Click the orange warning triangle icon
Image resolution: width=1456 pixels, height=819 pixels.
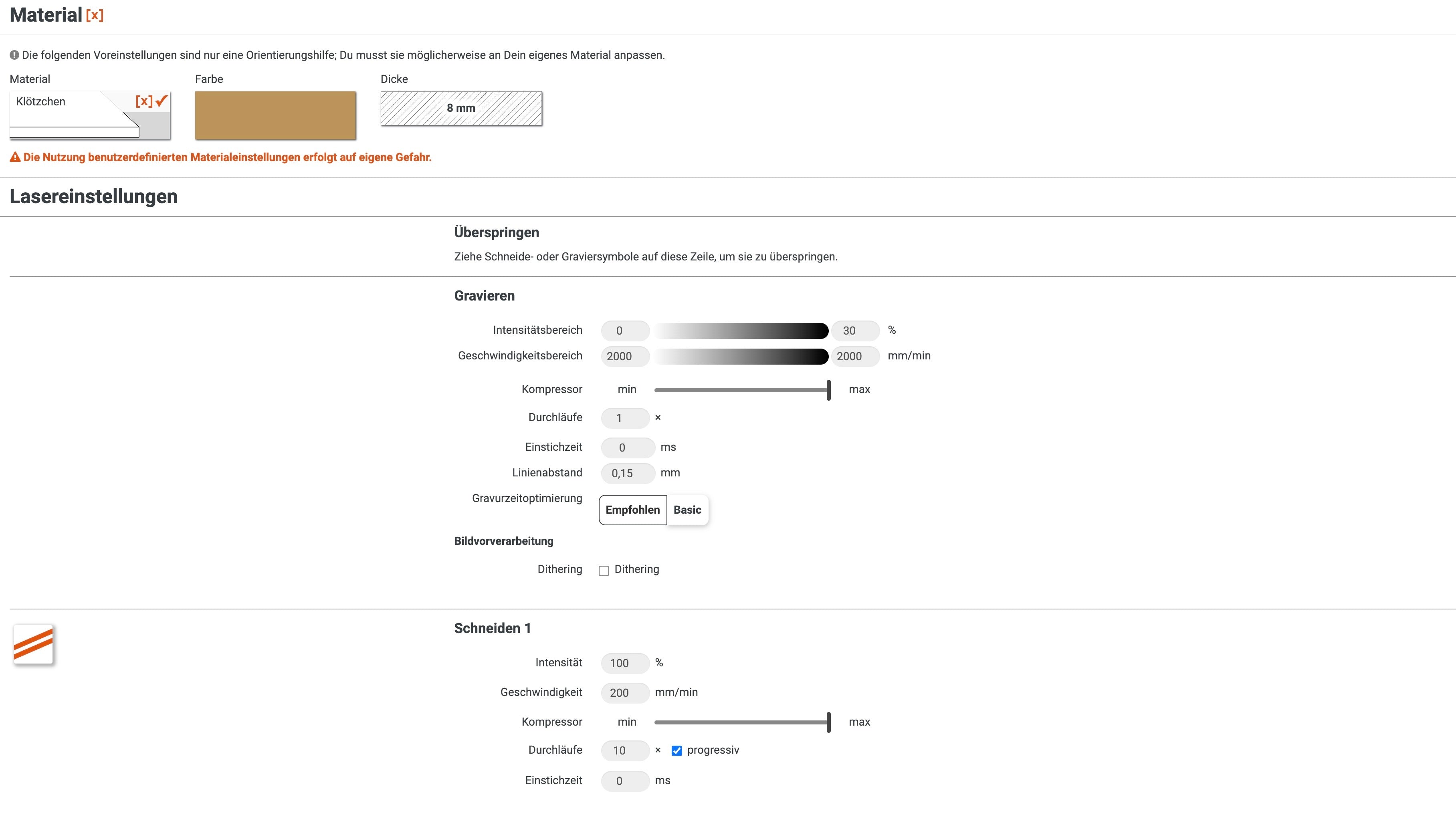(x=15, y=157)
